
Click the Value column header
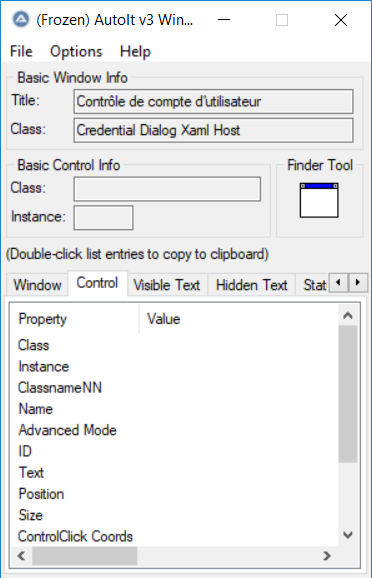(x=239, y=319)
